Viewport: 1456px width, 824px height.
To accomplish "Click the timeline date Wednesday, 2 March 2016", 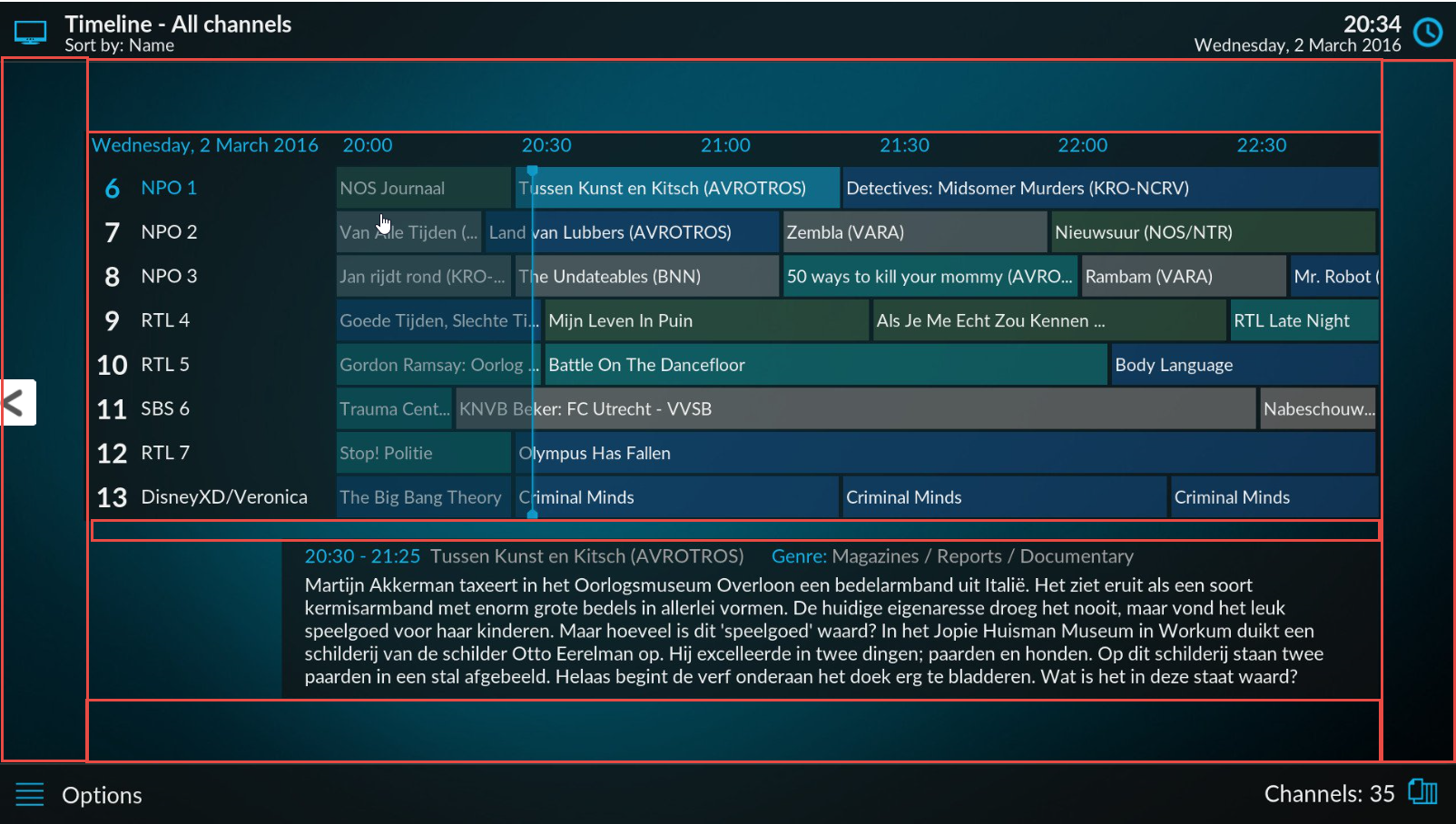I will [205, 145].
